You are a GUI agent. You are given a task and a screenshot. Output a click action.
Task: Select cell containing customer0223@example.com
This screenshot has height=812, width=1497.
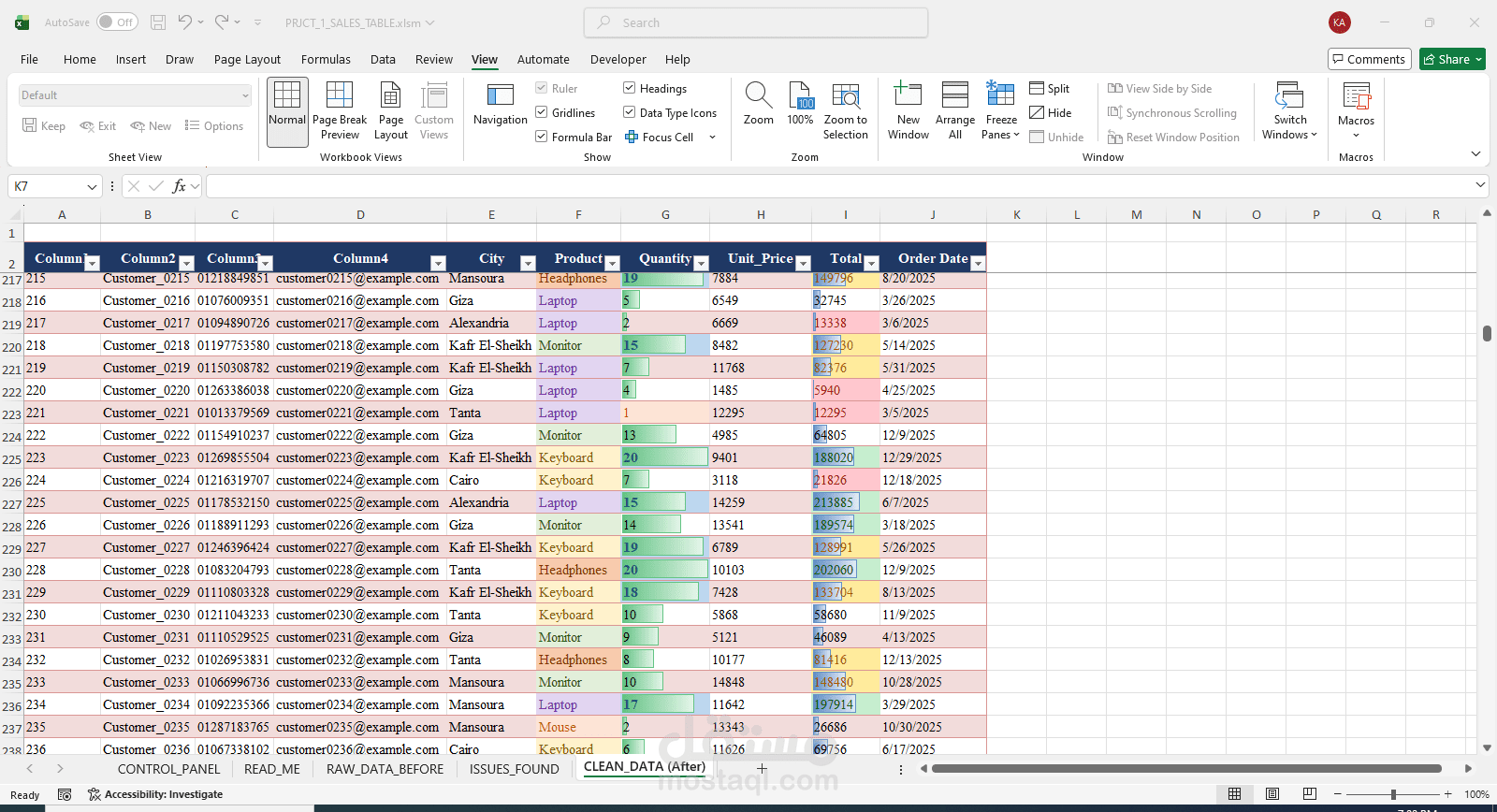click(x=360, y=457)
